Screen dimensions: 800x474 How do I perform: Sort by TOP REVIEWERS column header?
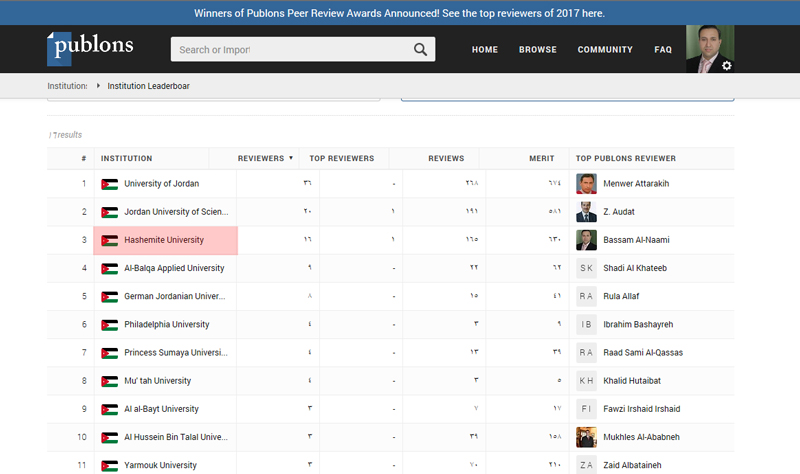[x=342, y=158]
